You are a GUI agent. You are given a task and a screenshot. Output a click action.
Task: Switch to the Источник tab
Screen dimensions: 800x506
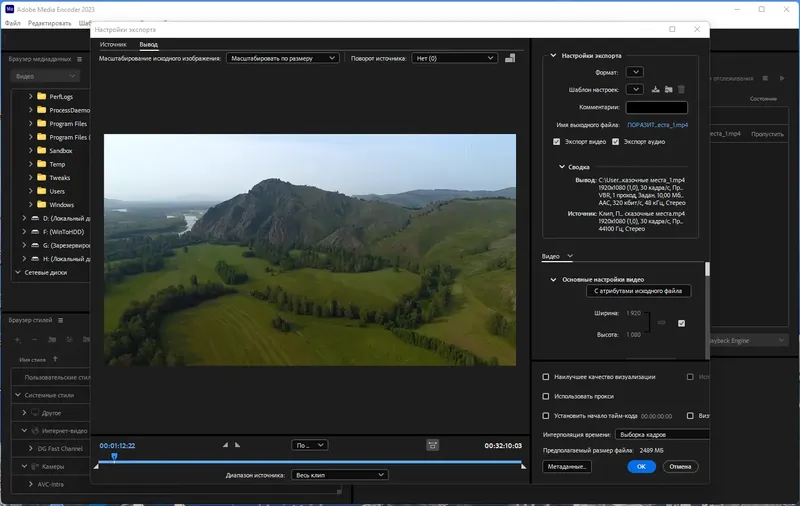tap(113, 45)
